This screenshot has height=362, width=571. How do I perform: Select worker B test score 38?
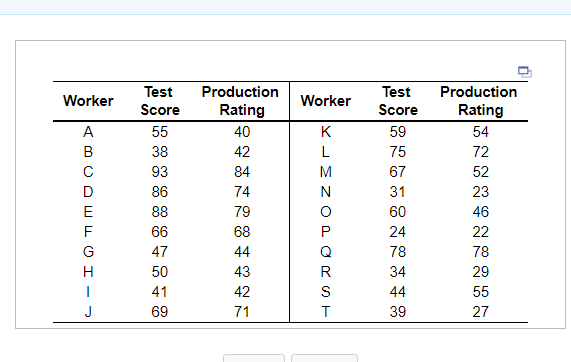tap(160, 152)
